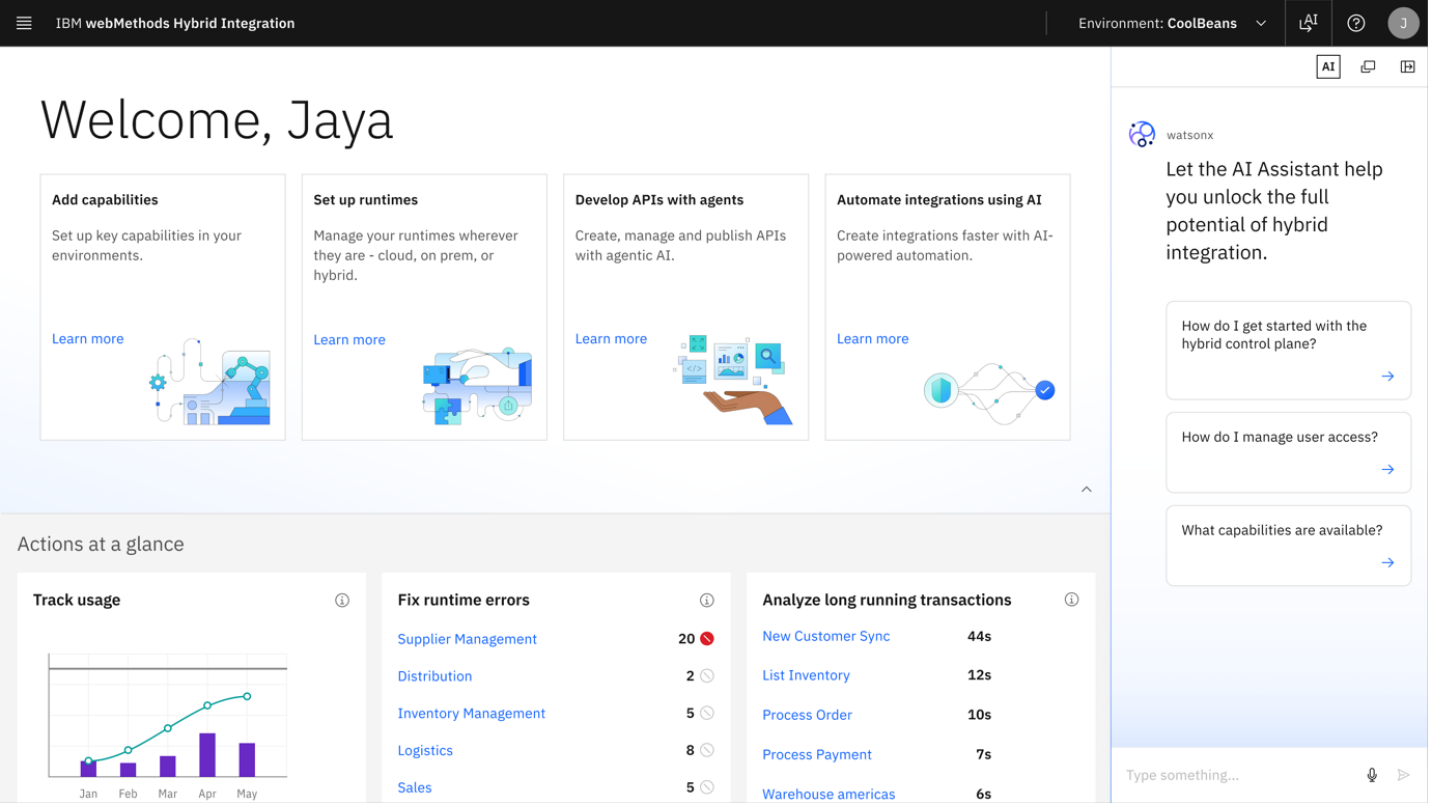1432x805 pixels.
Task: Click arrow on 'How do I get started' suggestion
Action: pos(1388,377)
